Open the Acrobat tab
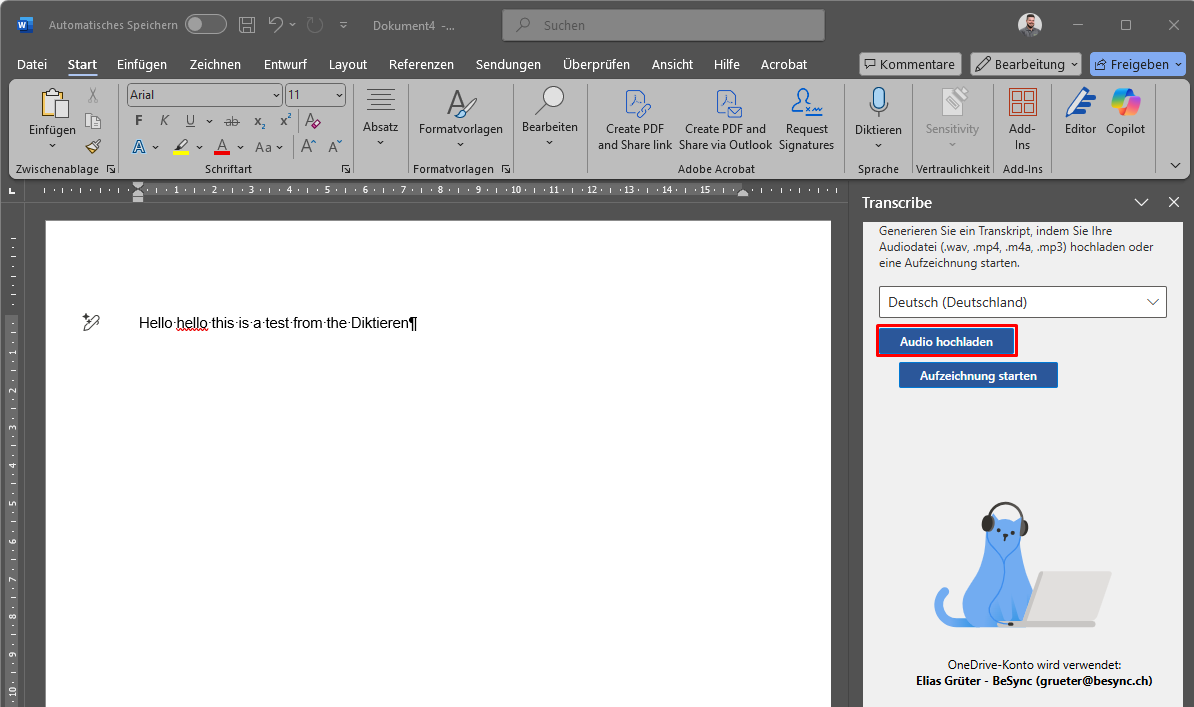The width and height of the screenshot is (1194, 707). coord(784,65)
